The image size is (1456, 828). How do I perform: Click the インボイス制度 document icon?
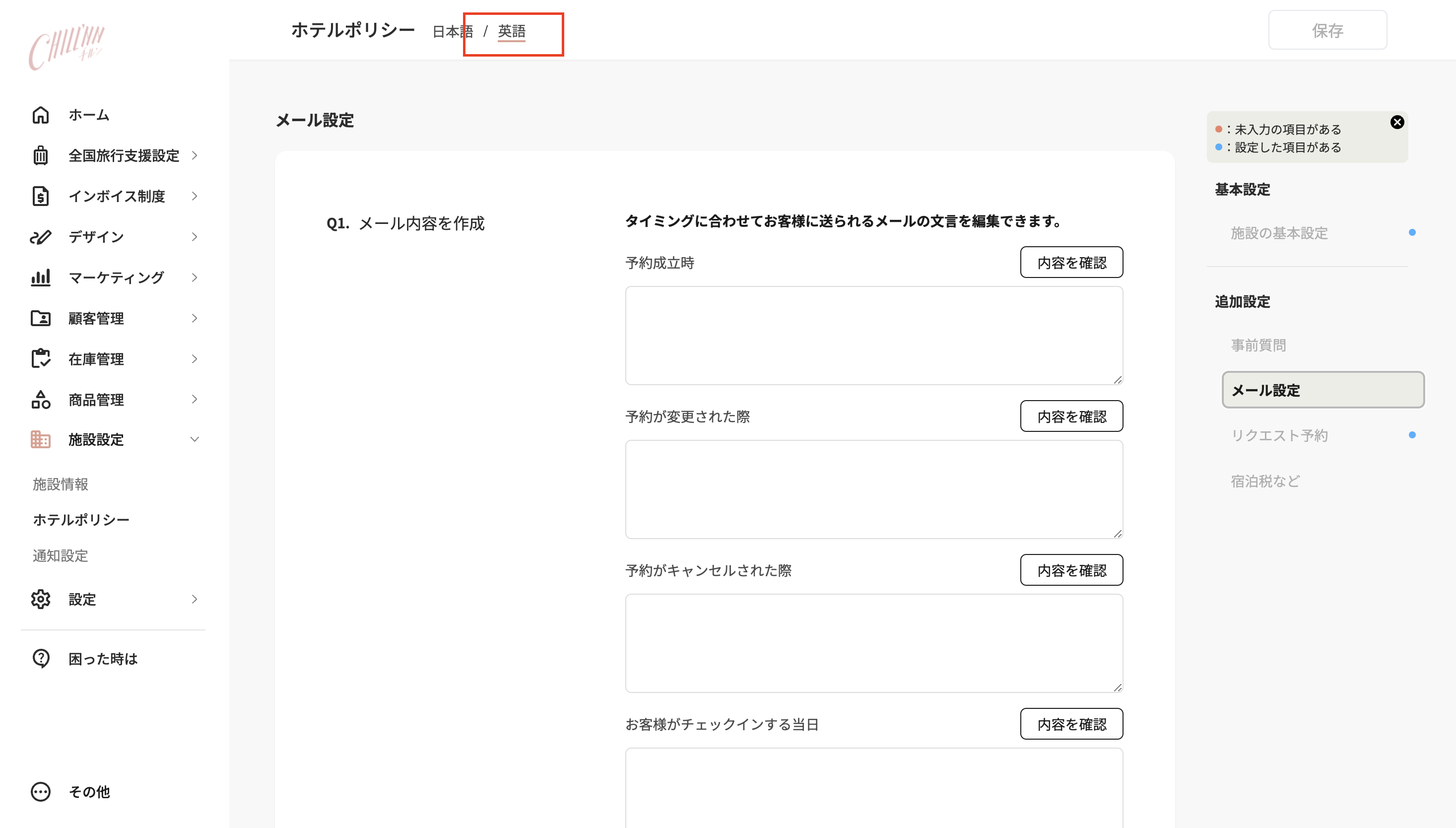40,196
